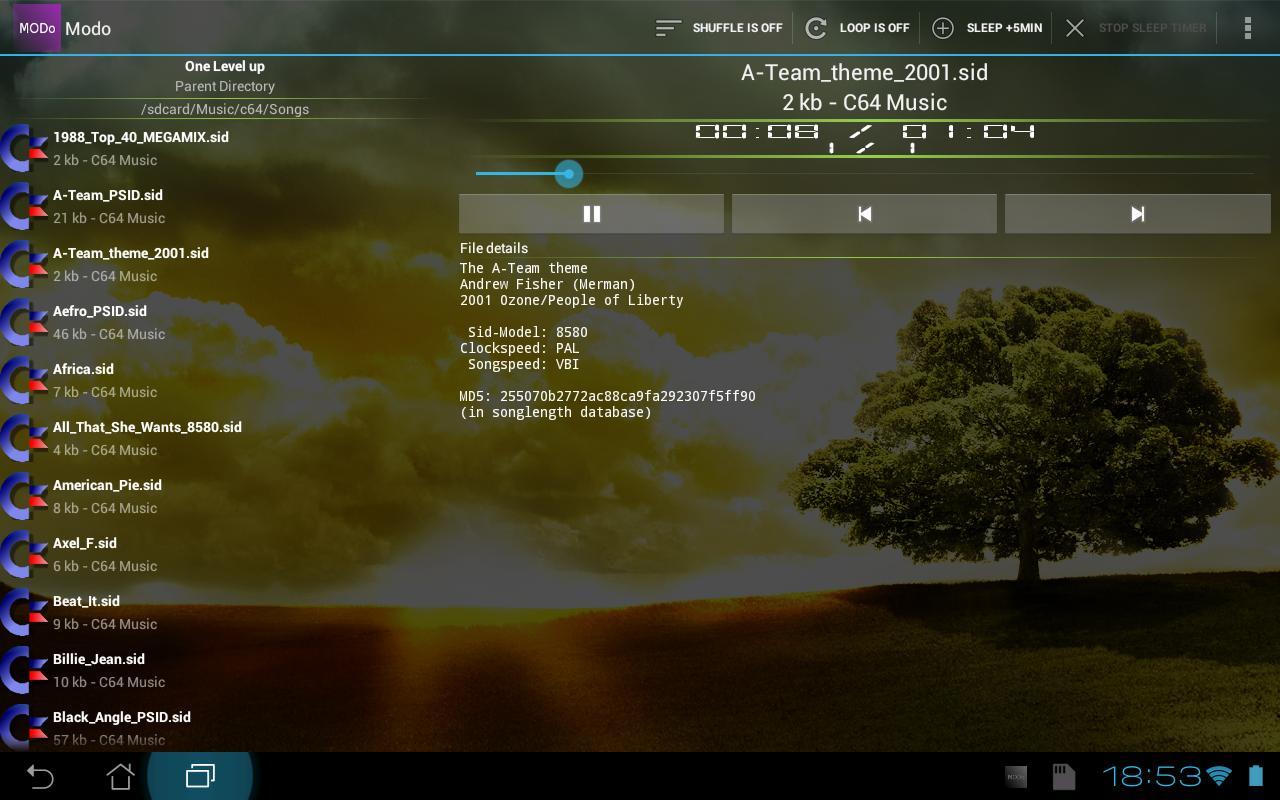Image resolution: width=1280 pixels, height=800 pixels.
Task: Click the shuffle lines icon
Action: (668, 28)
